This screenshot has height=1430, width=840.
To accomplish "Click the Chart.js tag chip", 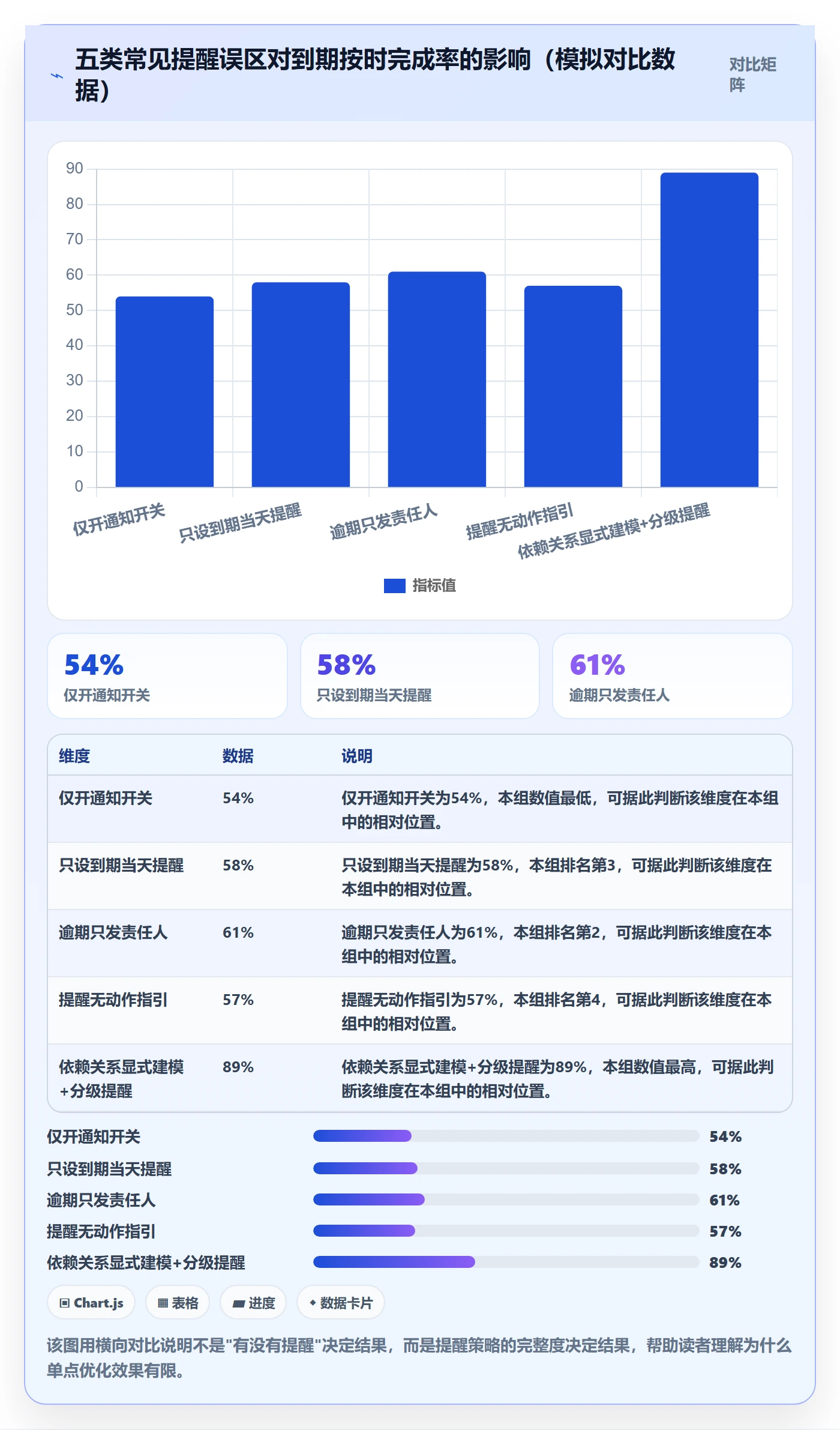I will (91, 1303).
